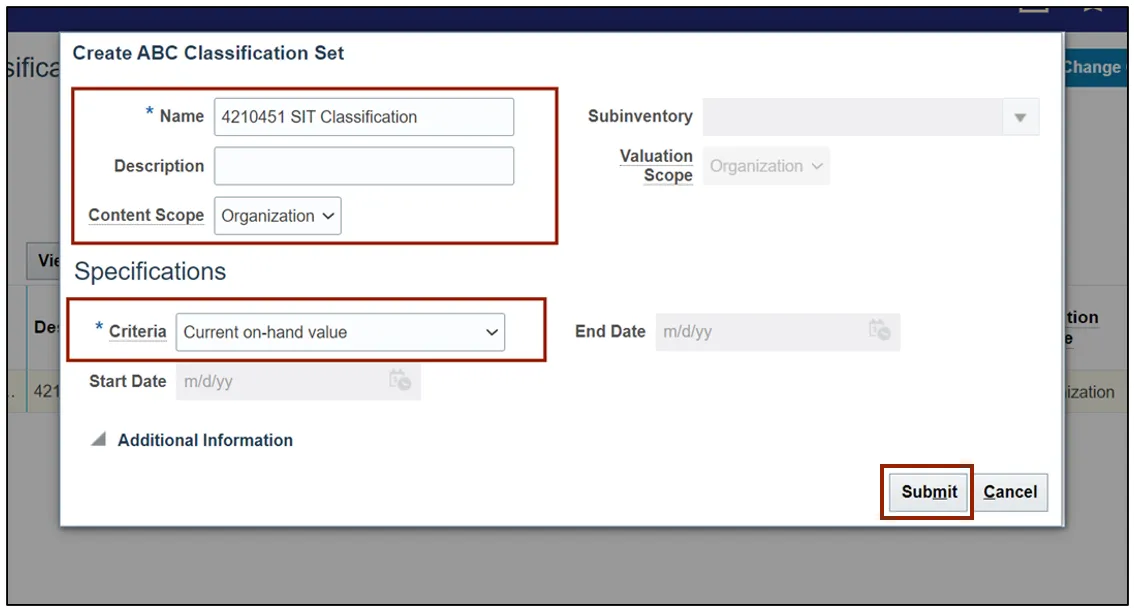Click the Specifications section heading
Screen dimensions: 1134x612
(150, 272)
